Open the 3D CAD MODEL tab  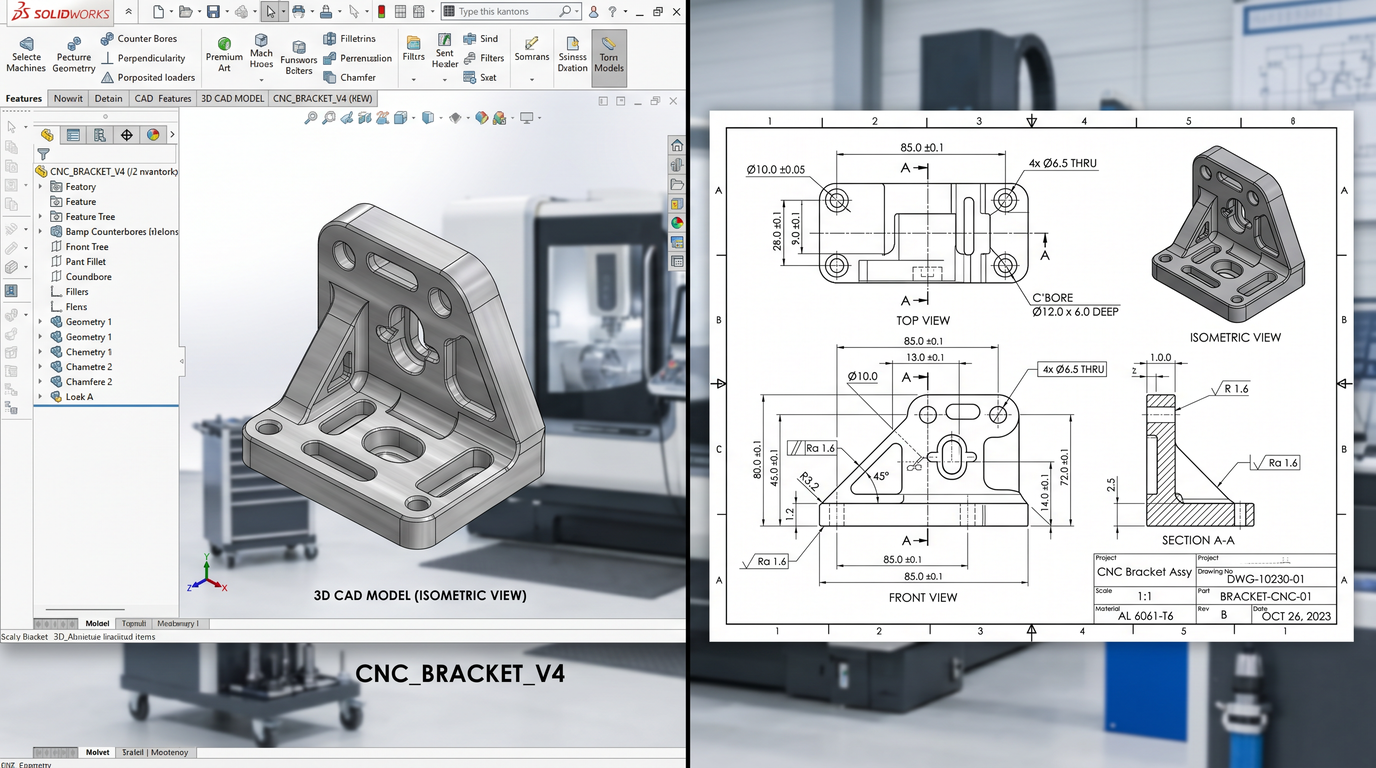point(232,99)
